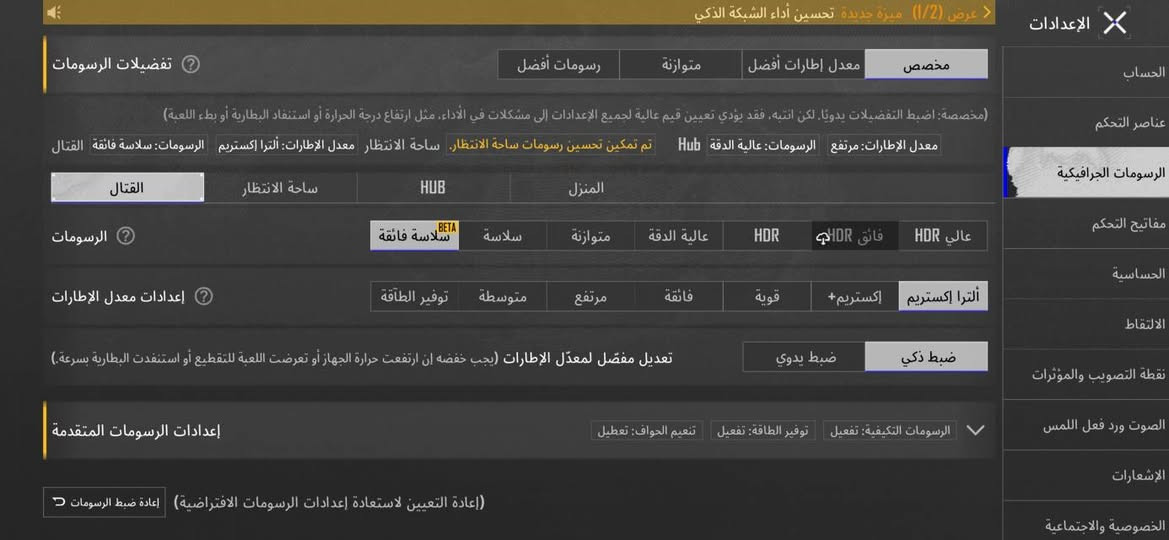Click the arrow on the announcement banner

tap(986, 13)
